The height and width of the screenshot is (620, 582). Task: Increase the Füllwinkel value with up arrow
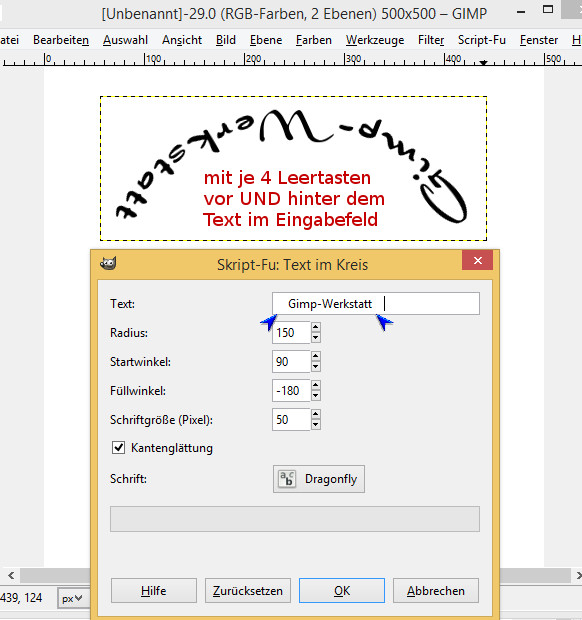pyautogui.click(x=316, y=386)
